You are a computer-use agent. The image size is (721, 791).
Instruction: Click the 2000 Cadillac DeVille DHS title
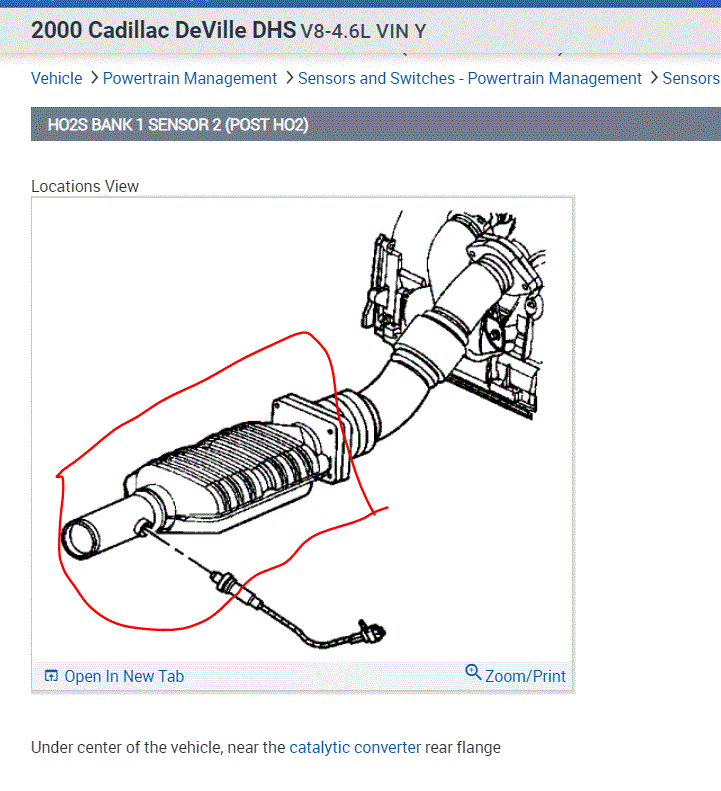163,30
